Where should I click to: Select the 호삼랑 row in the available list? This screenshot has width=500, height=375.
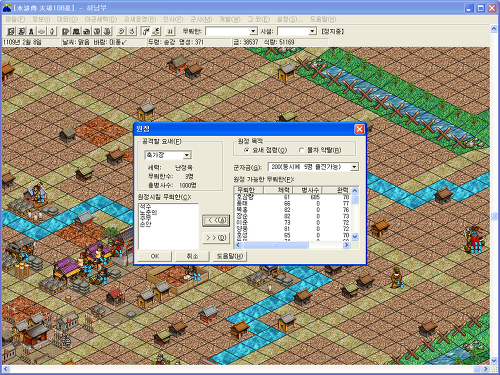pos(293,197)
